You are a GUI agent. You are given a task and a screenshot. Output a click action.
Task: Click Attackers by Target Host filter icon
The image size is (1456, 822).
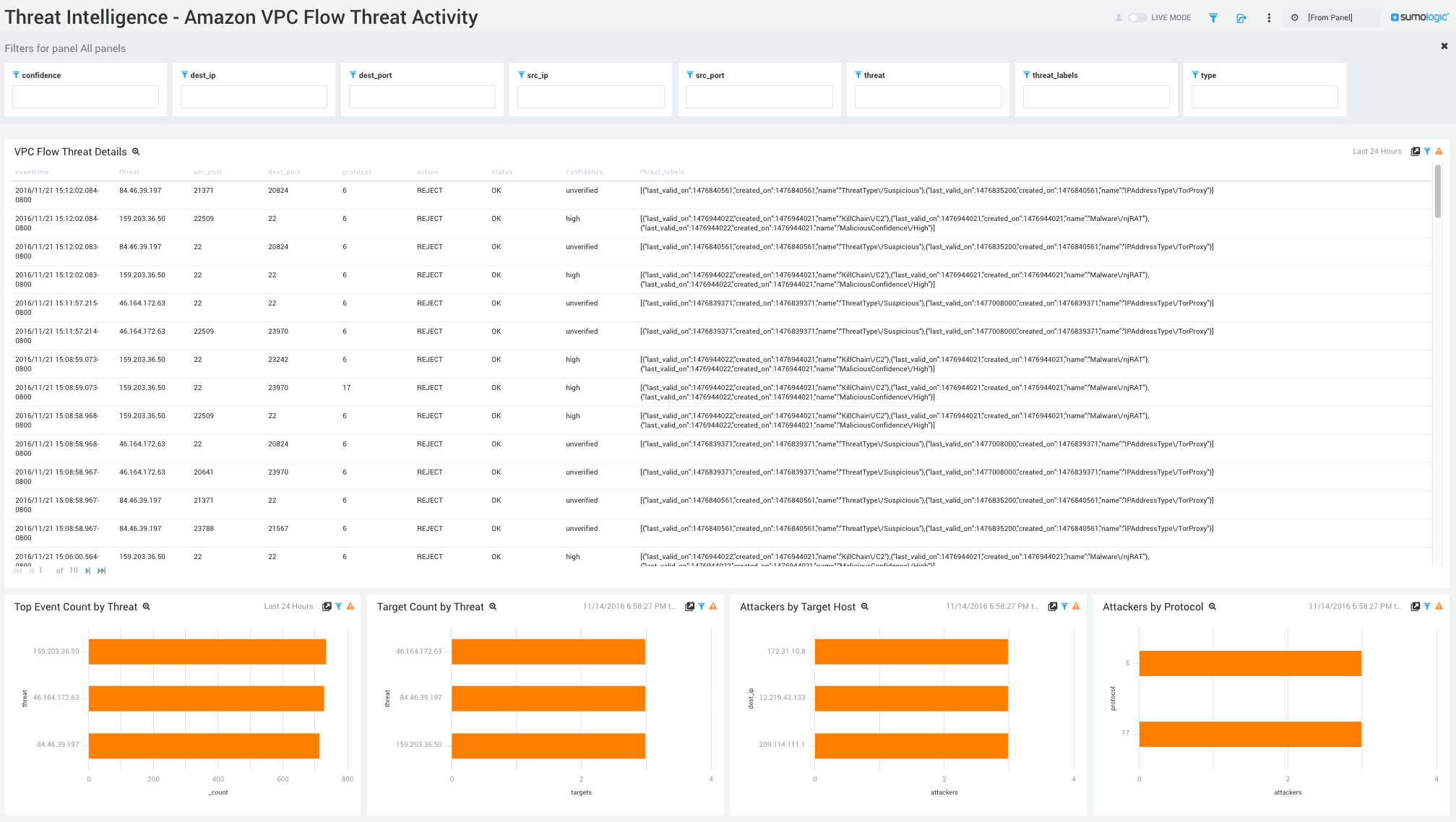[x=1064, y=607]
